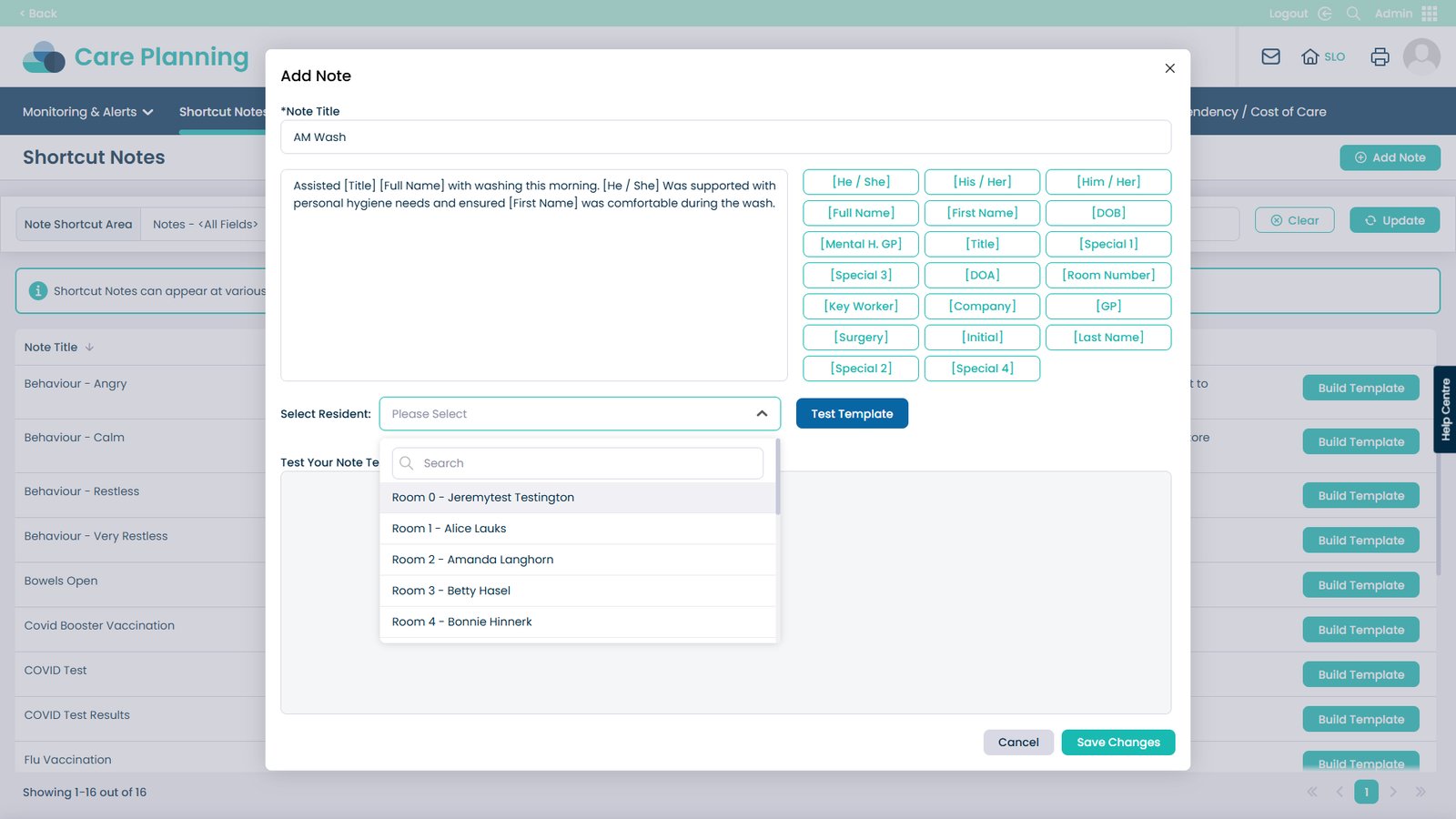The width and height of the screenshot is (1456, 819).
Task: Click into the note body text area
Action: tap(534, 275)
